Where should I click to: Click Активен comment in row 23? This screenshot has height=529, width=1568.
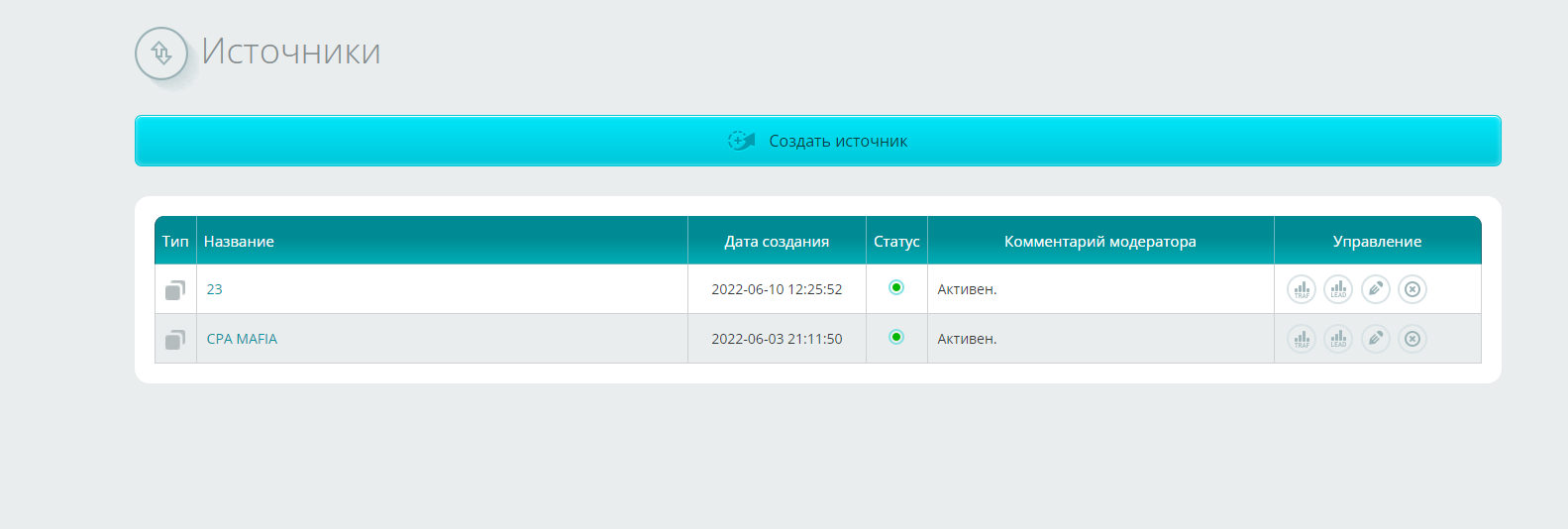(x=967, y=289)
